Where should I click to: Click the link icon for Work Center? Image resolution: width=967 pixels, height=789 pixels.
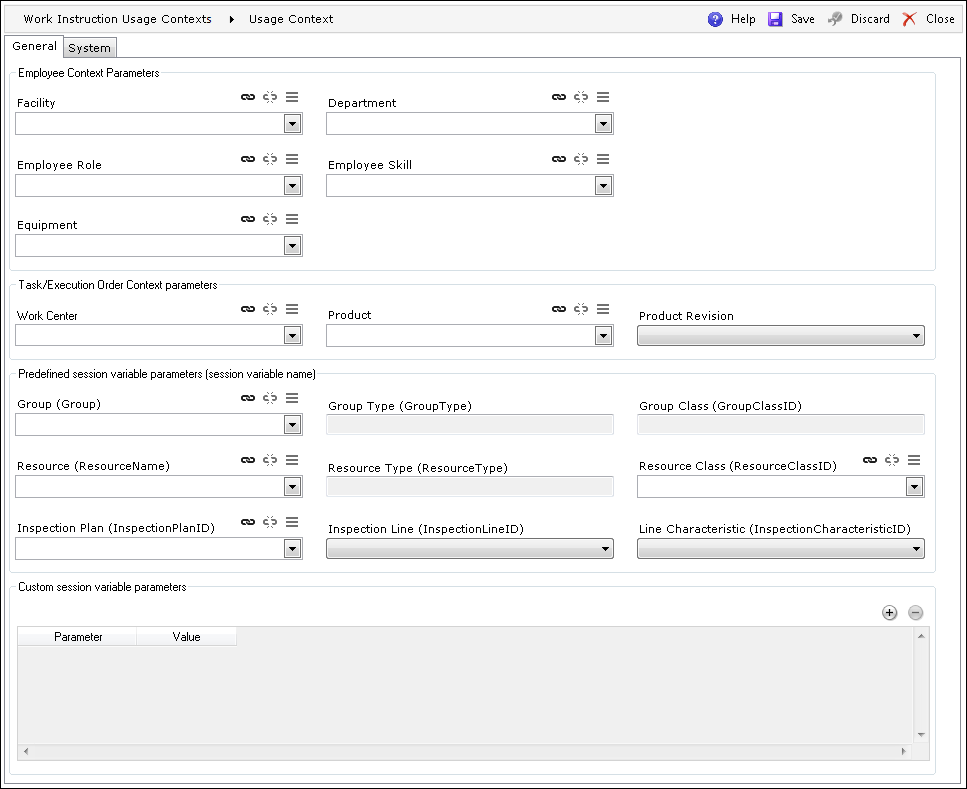point(248,309)
